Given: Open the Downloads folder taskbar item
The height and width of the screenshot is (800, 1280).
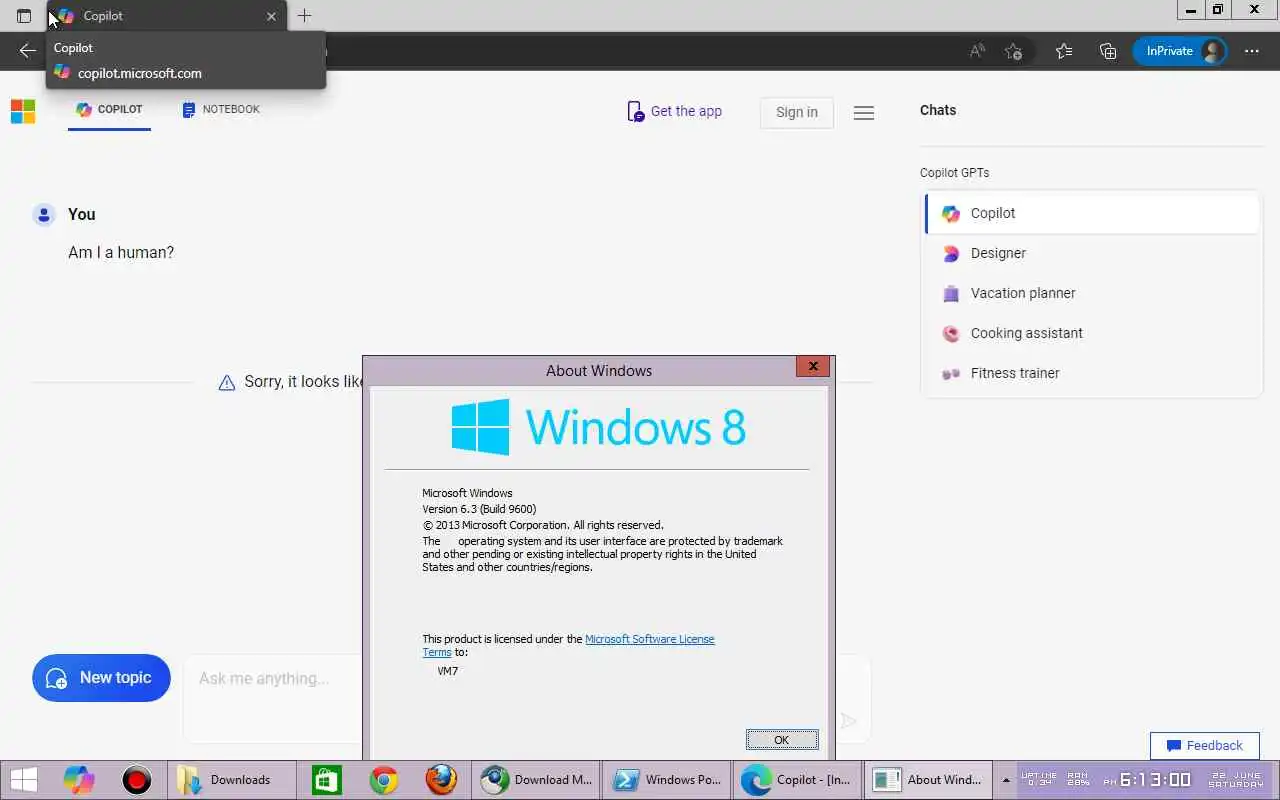Looking at the screenshot, I should coord(232,780).
